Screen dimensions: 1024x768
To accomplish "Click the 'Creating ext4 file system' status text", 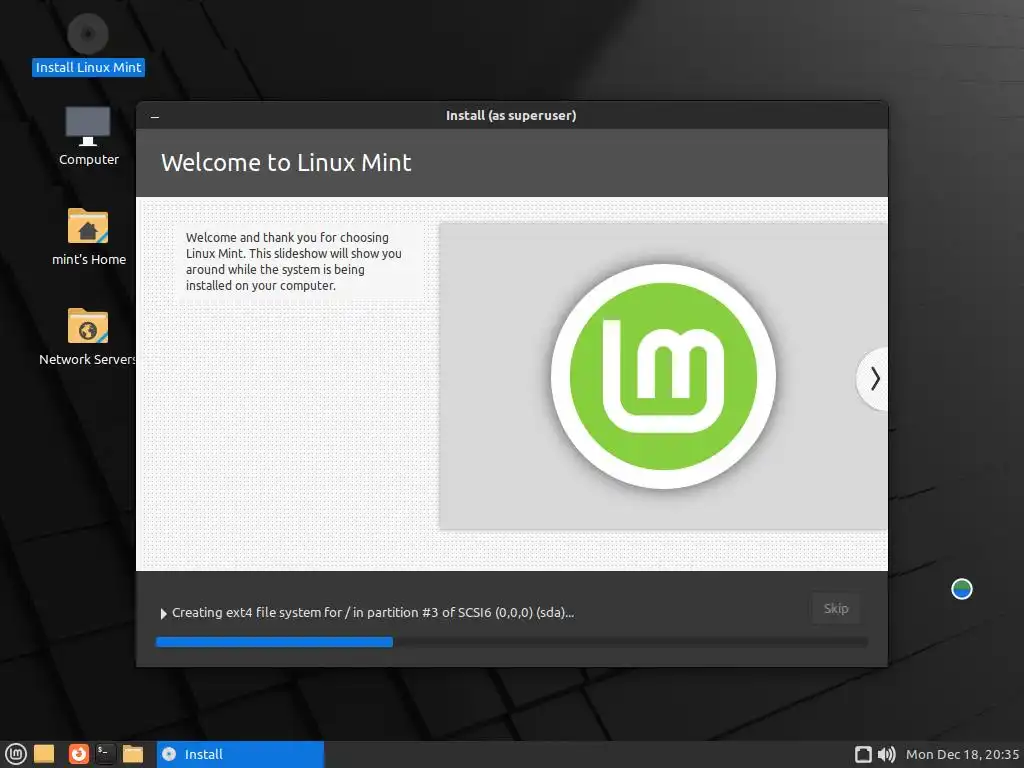I will 373,613.
